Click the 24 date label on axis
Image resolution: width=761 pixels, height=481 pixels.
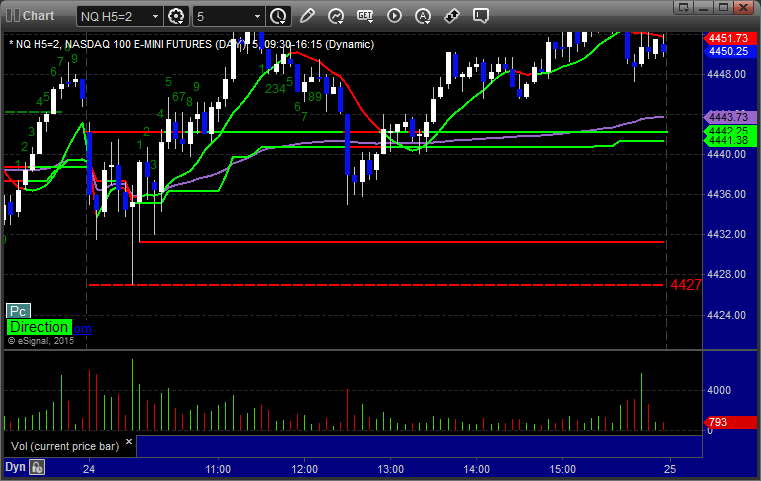(x=89, y=469)
